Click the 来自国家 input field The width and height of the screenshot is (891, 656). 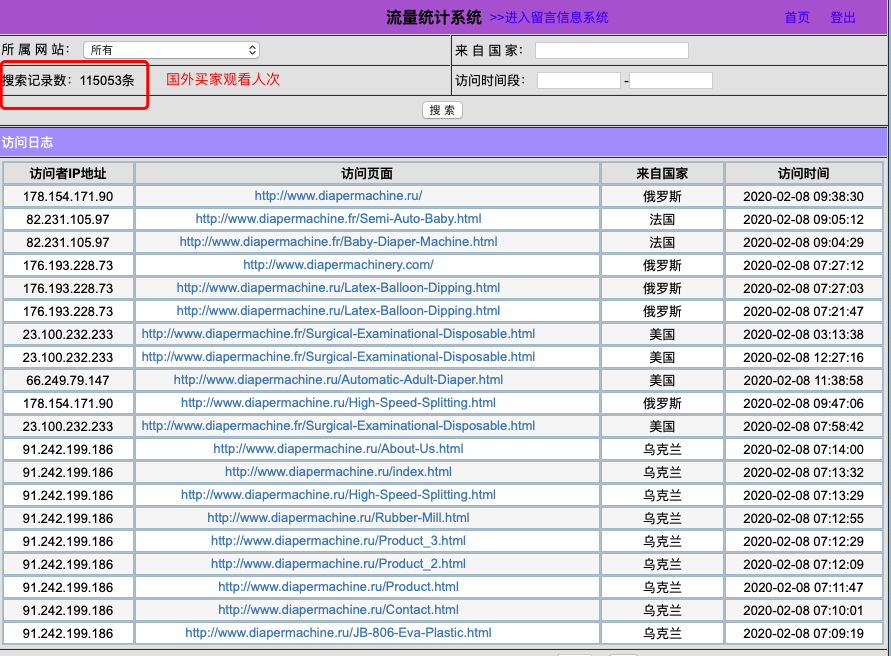click(611, 51)
